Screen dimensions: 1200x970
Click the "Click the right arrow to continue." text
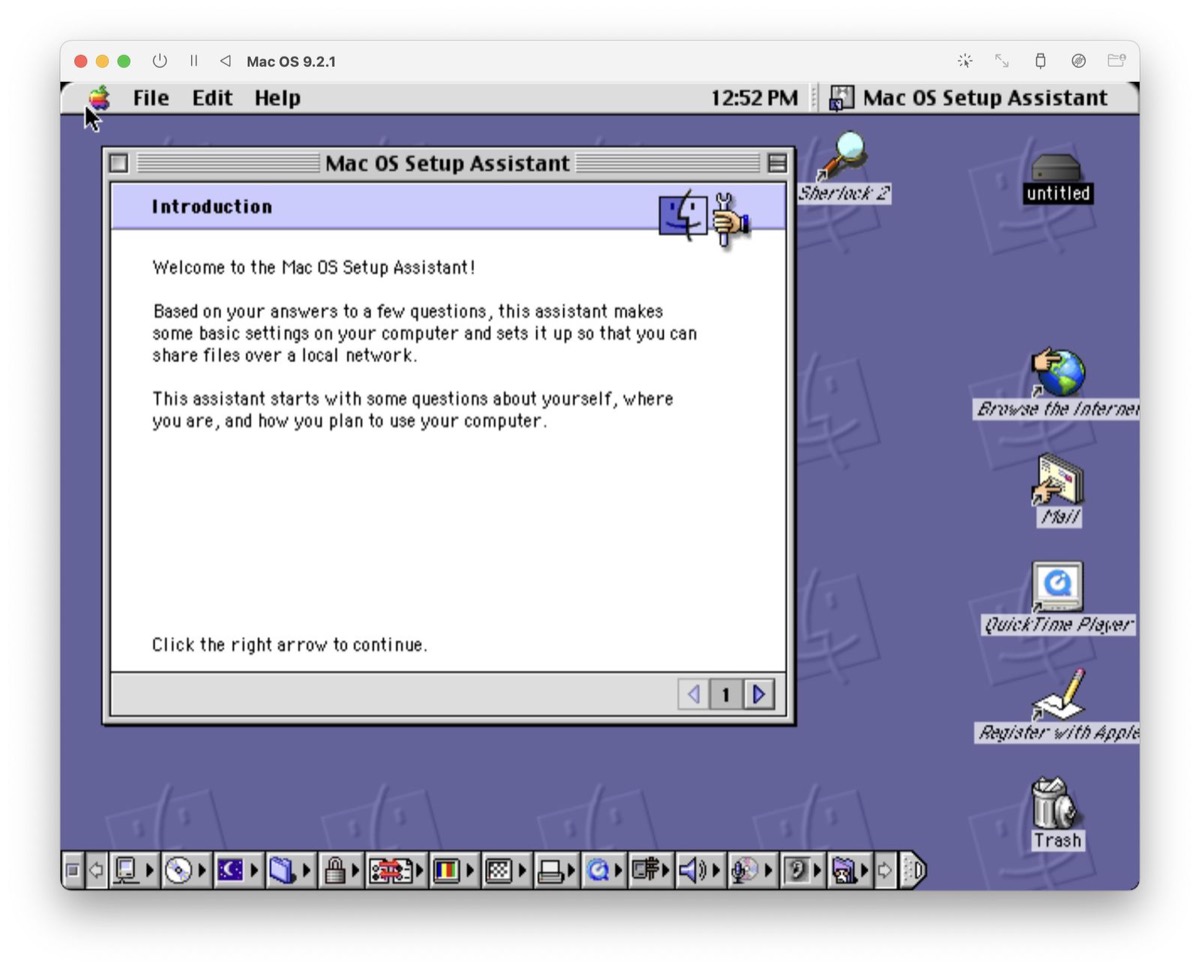pyautogui.click(x=289, y=645)
